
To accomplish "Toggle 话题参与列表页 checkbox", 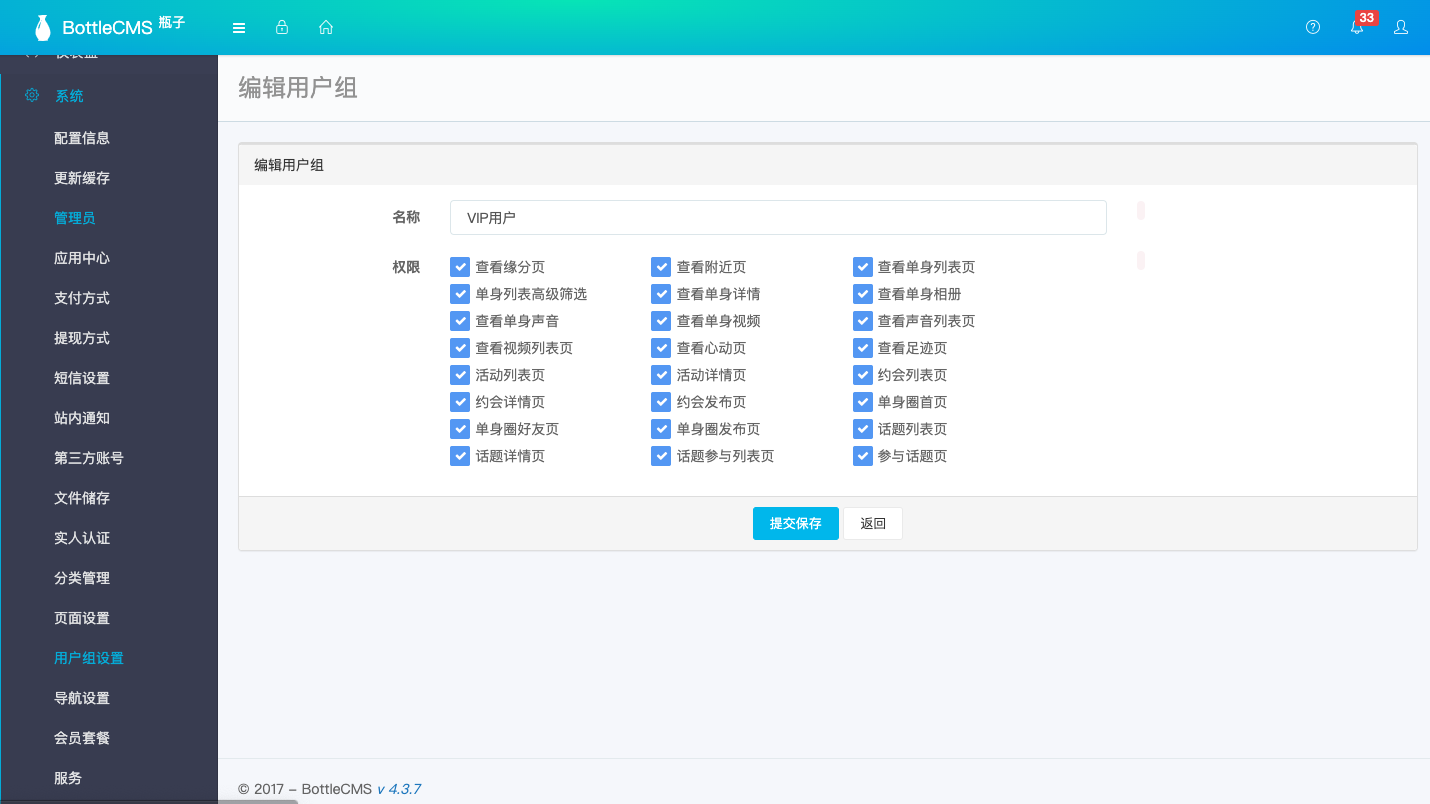I will pyautogui.click(x=661, y=456).
